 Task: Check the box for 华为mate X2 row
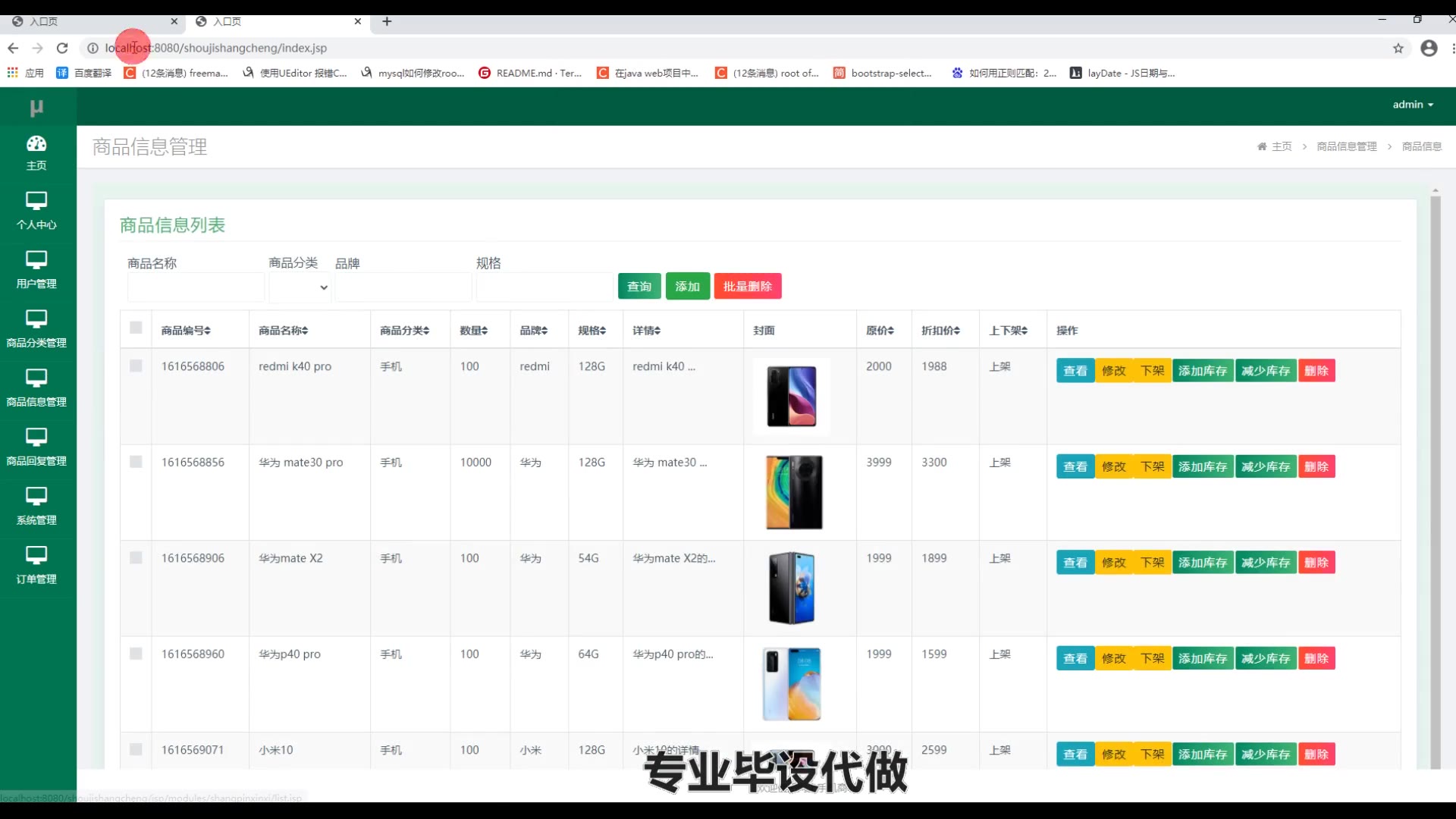pos(136,558)
